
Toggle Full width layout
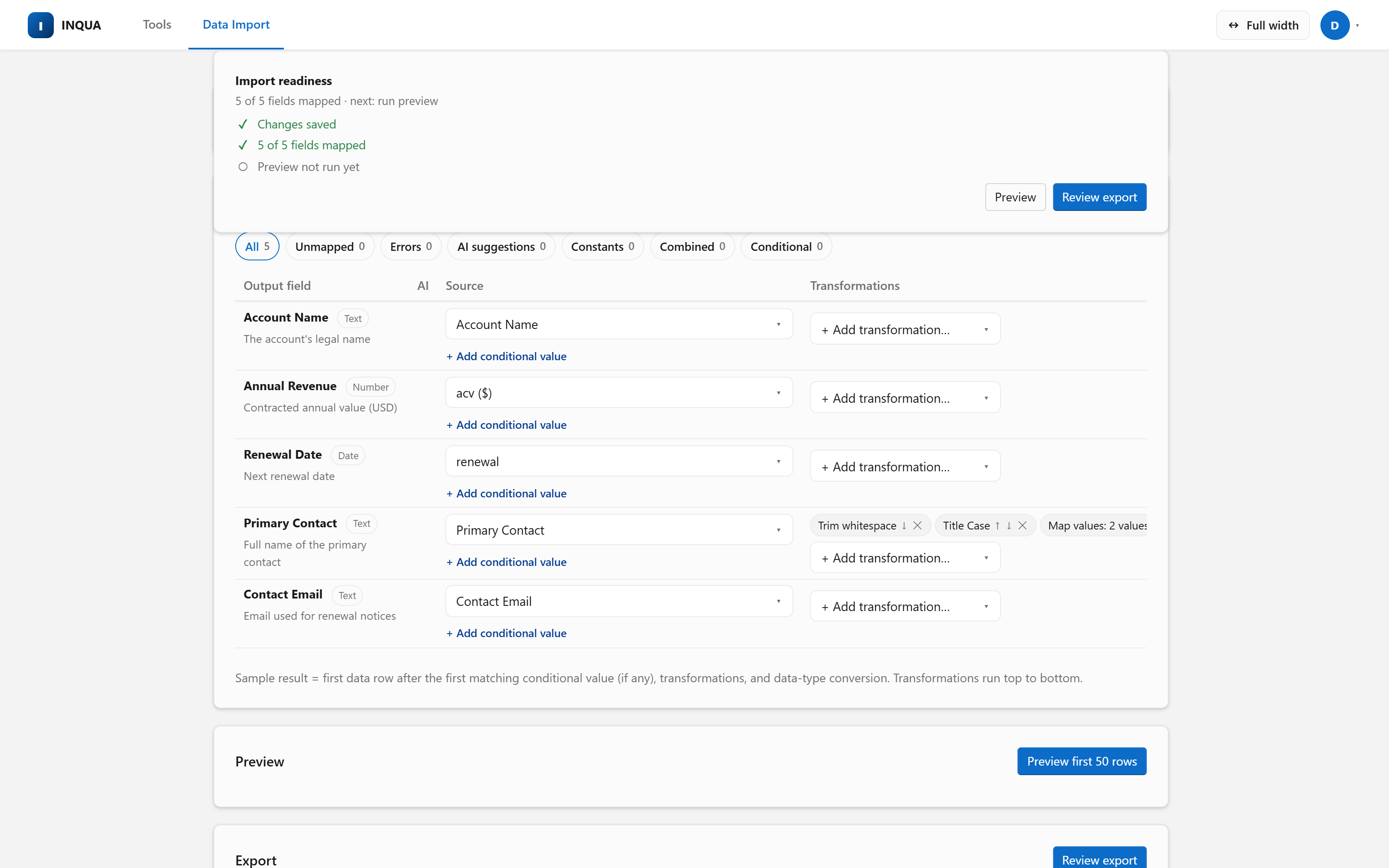pyautogui.click(x=1263, y=25)
